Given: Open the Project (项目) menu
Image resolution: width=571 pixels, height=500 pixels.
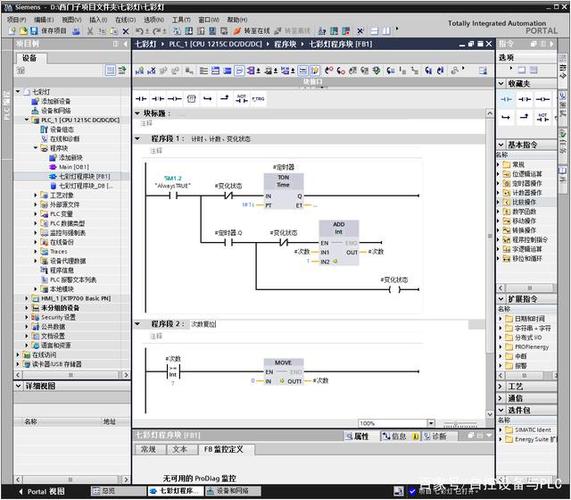Looking at the screenshot, I should (17, 19).
